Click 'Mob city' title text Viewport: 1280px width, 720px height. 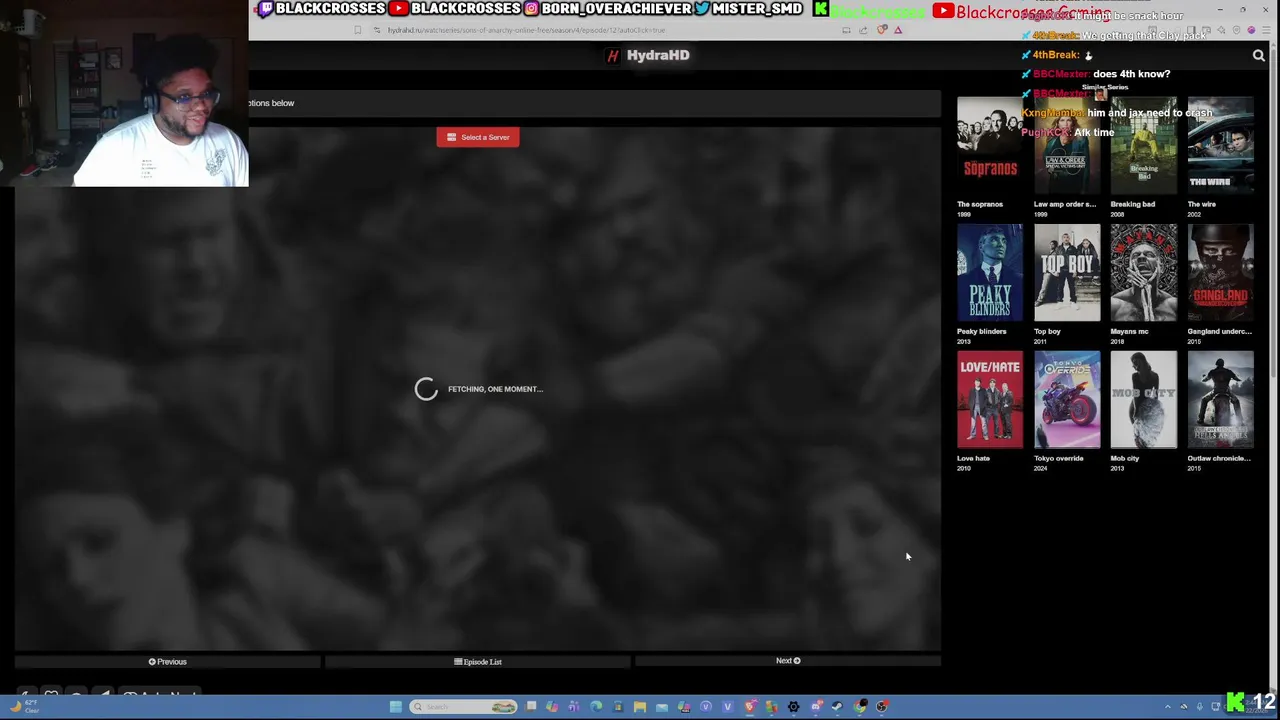coord(1125,458)
